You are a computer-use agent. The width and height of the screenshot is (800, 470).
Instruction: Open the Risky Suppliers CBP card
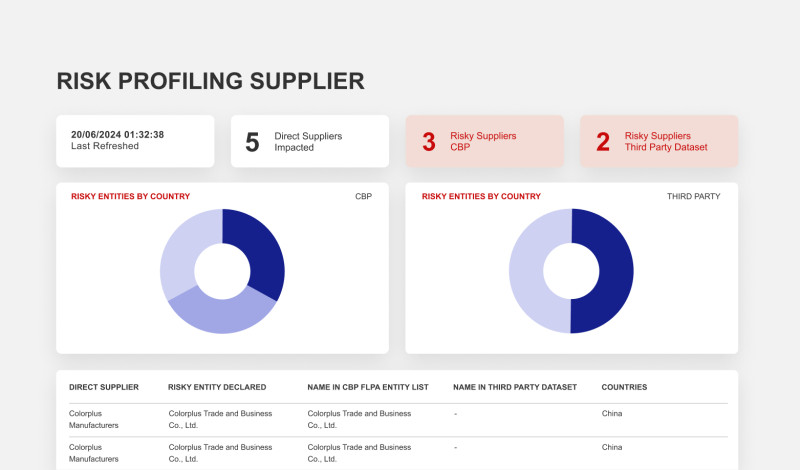(484, 141)
